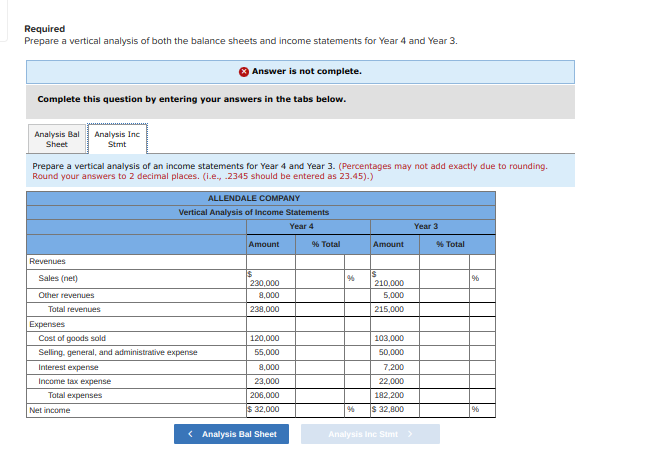Click Year 4 % Total field for Sales (net)
650x462 pixels.
click(x=320, y=279)
